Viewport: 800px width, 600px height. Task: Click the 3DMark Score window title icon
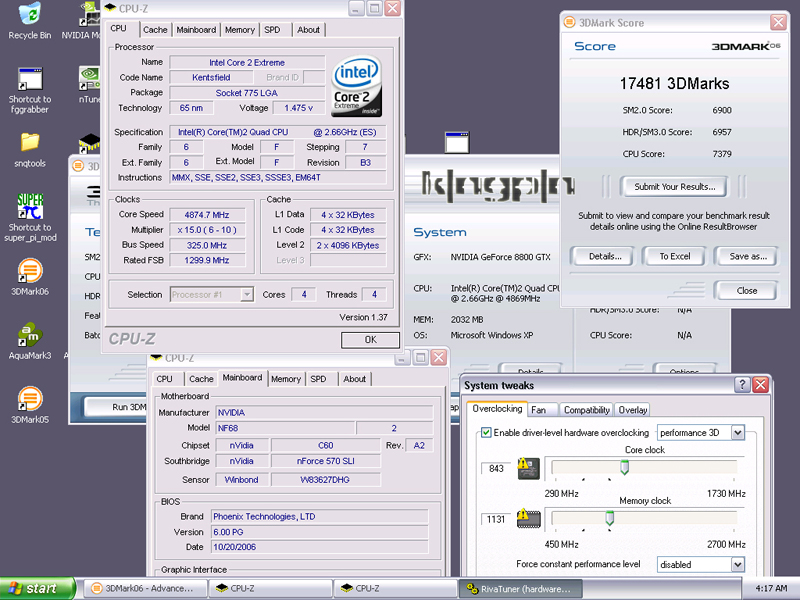coord(569,22)
